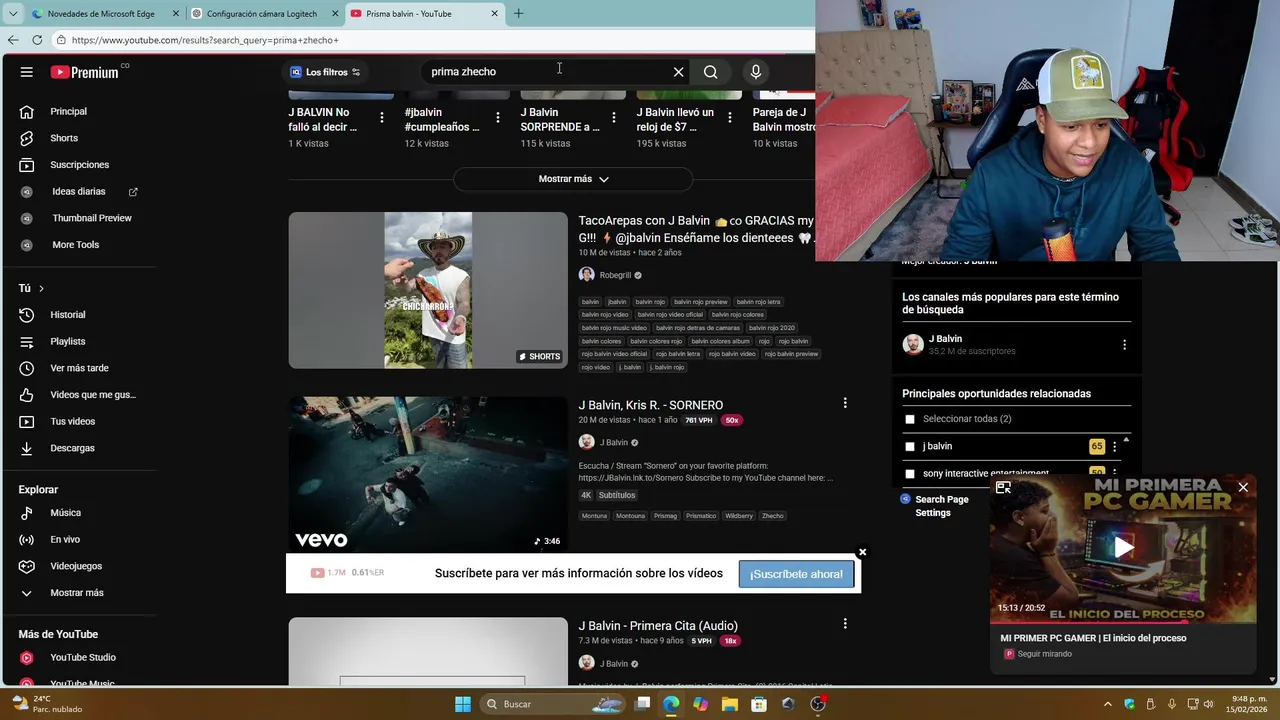Go back with browser back arrow
The width and height of the screenshot is (1280, 720).
click(13, 40)
